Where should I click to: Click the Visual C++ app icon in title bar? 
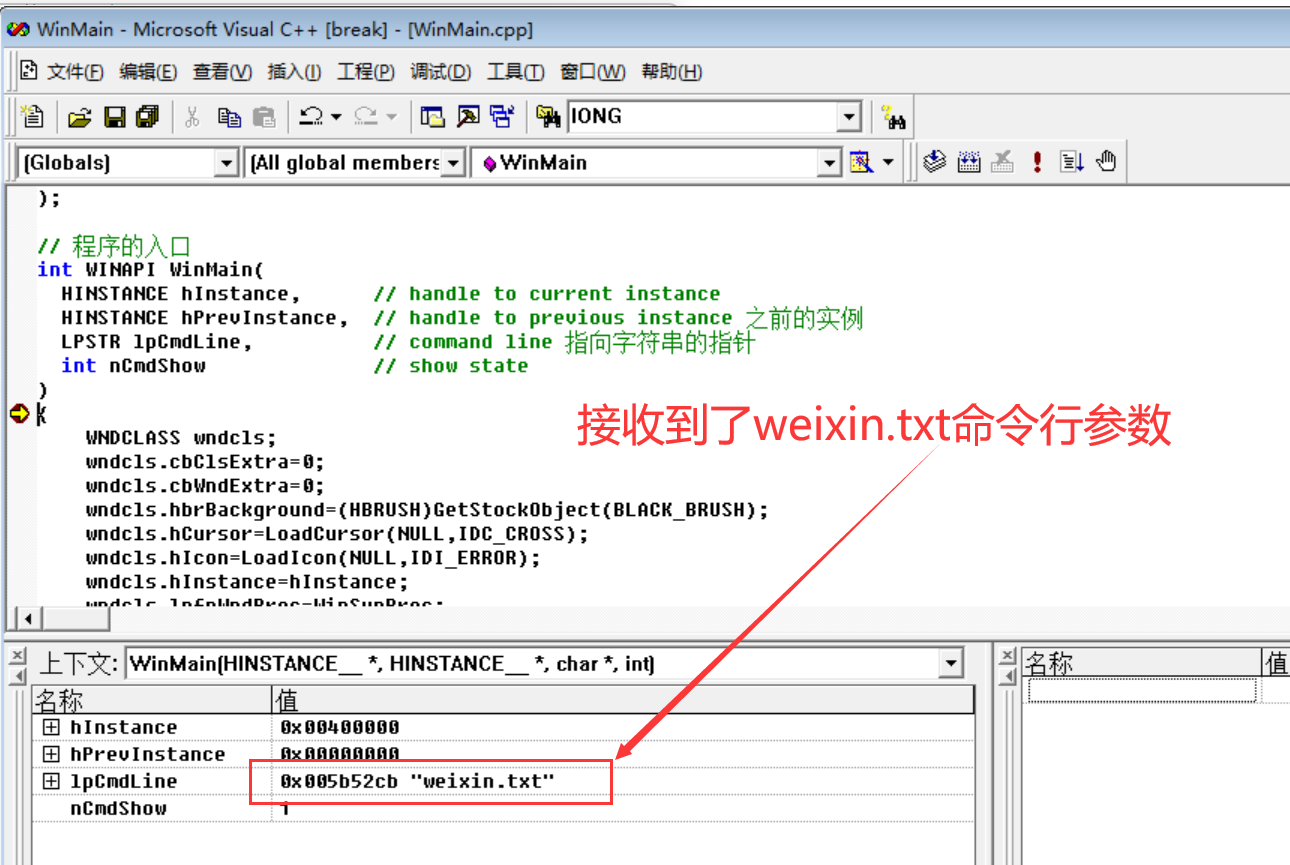tap(19, 29)
